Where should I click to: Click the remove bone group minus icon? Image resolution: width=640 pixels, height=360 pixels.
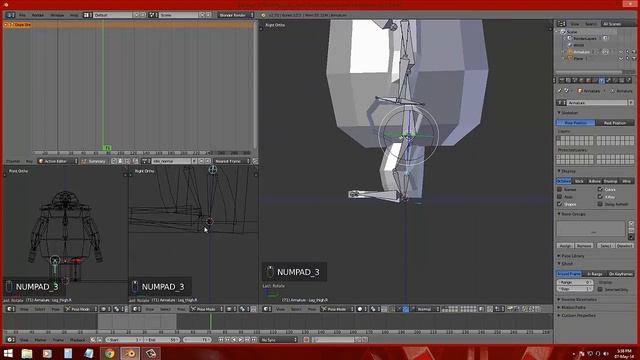pyautogui.click(x=631, y=231)
